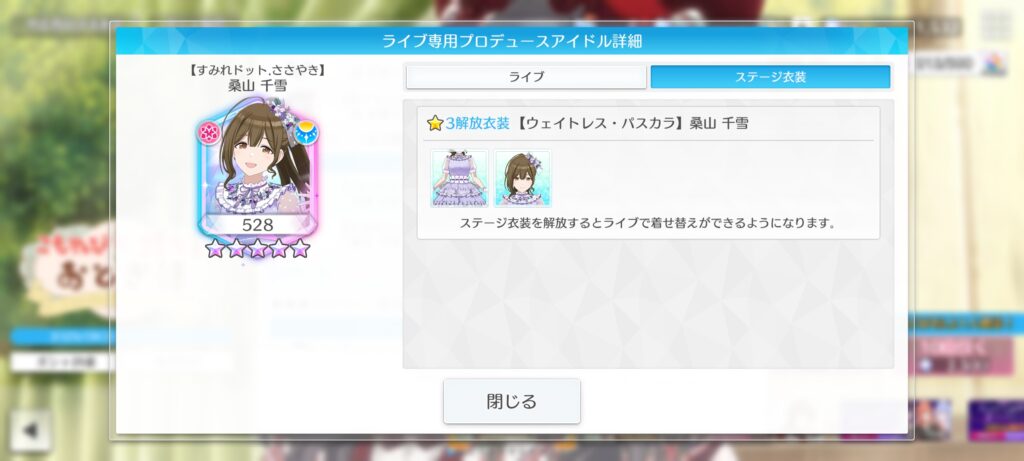Tap the middle purple rarity star

(x=257, y=248)
